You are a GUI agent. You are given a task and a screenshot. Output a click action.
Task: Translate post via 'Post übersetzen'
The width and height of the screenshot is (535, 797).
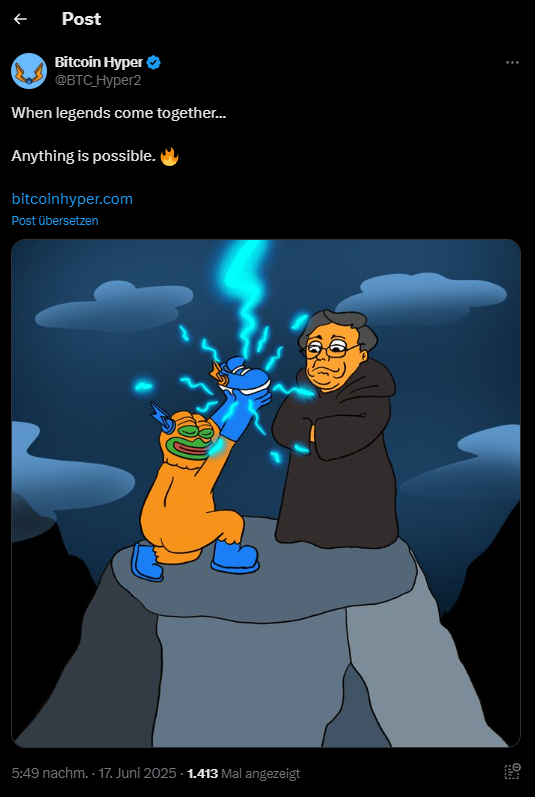tap(55, 221)
